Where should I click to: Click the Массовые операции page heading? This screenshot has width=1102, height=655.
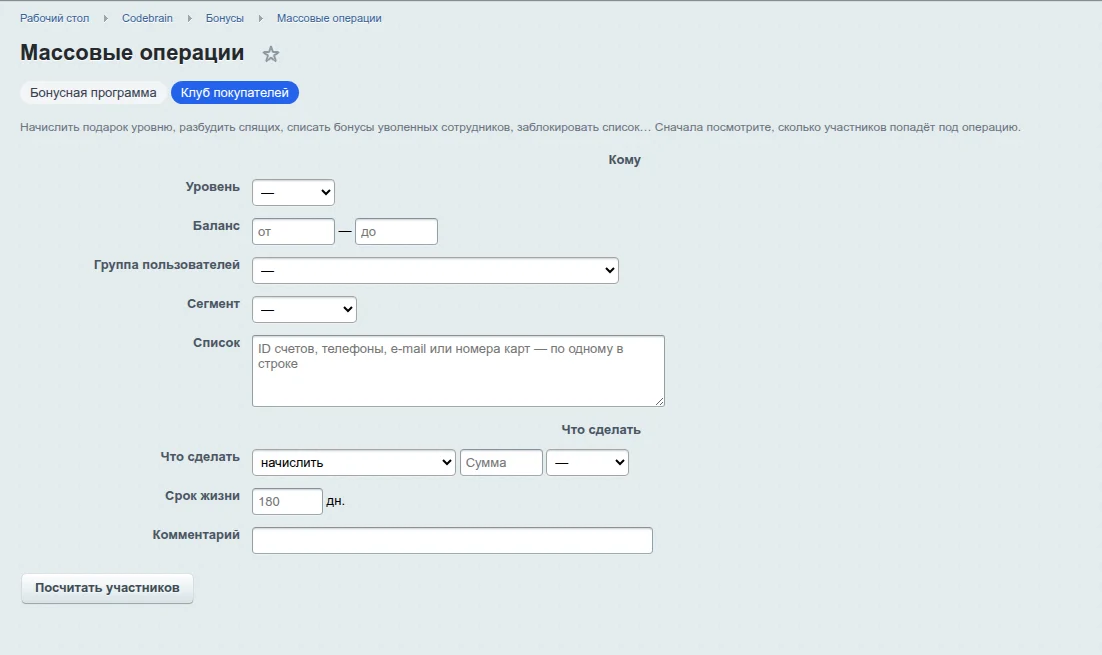(132, 53)
